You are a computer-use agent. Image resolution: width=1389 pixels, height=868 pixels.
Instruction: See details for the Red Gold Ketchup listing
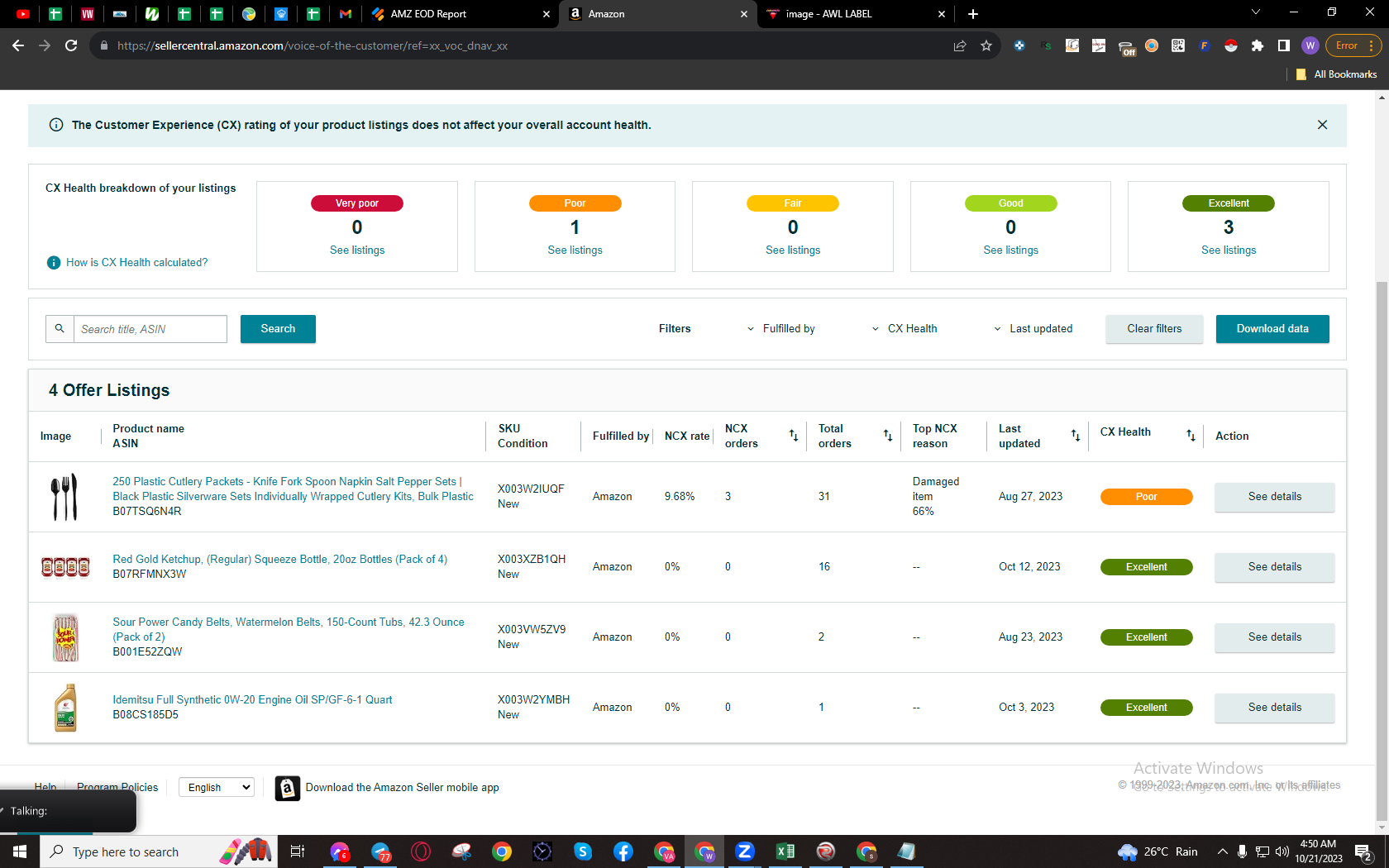[x=1274, y=567]
